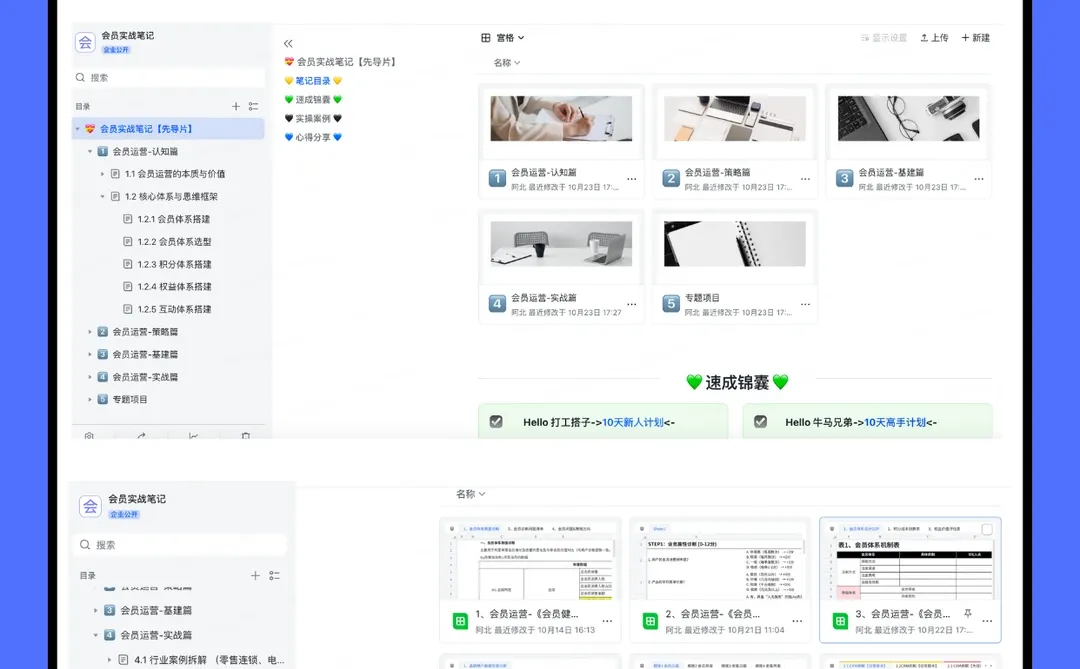Click green sheet icon of 2、会员运营 card
Screen dimensions: 1080x669
650,621
